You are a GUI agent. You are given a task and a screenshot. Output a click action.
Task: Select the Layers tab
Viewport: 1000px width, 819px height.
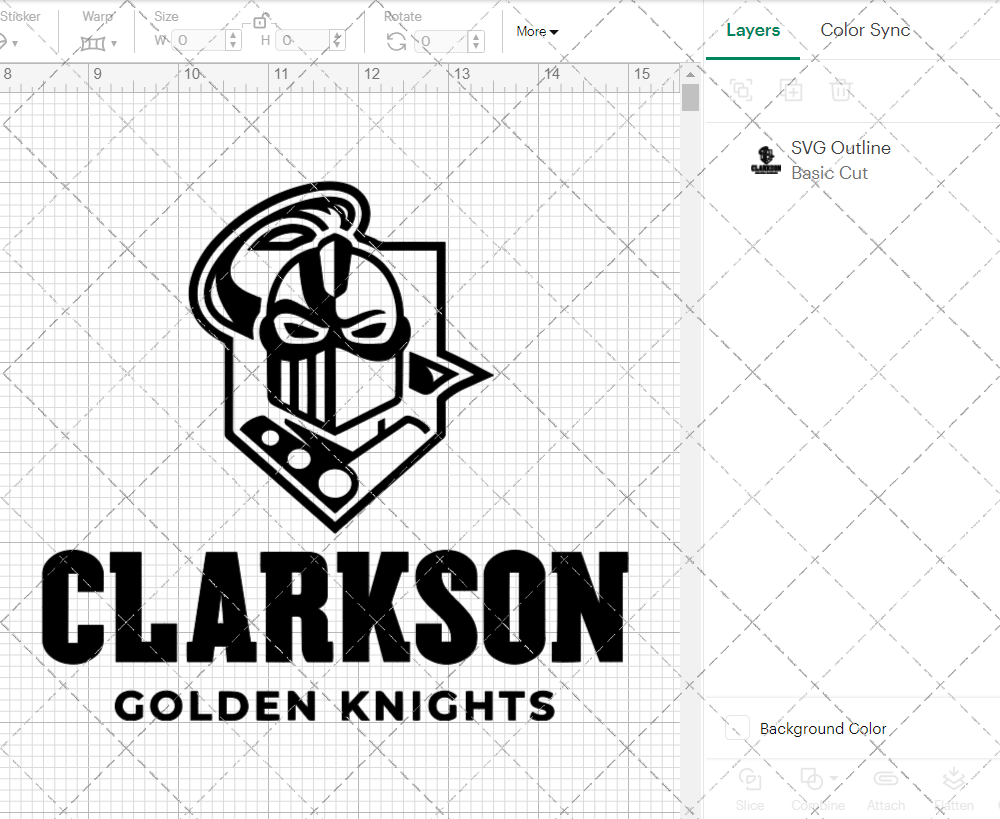click(x=753, y=30)
